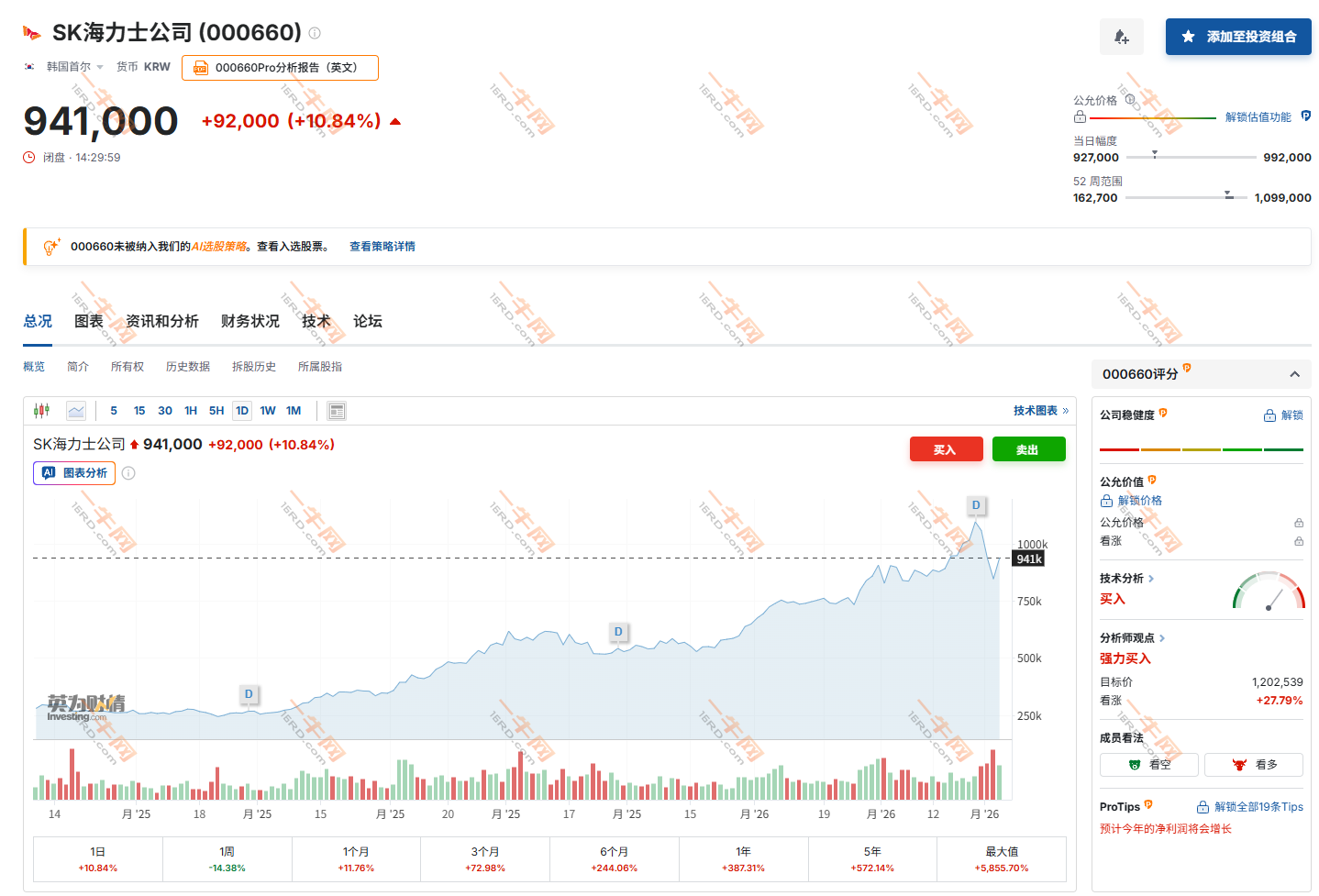Screen dimensions: 1319x896
Task: Vote 看空 bearish in member sentiment
Action: [x=1149, y=765]
